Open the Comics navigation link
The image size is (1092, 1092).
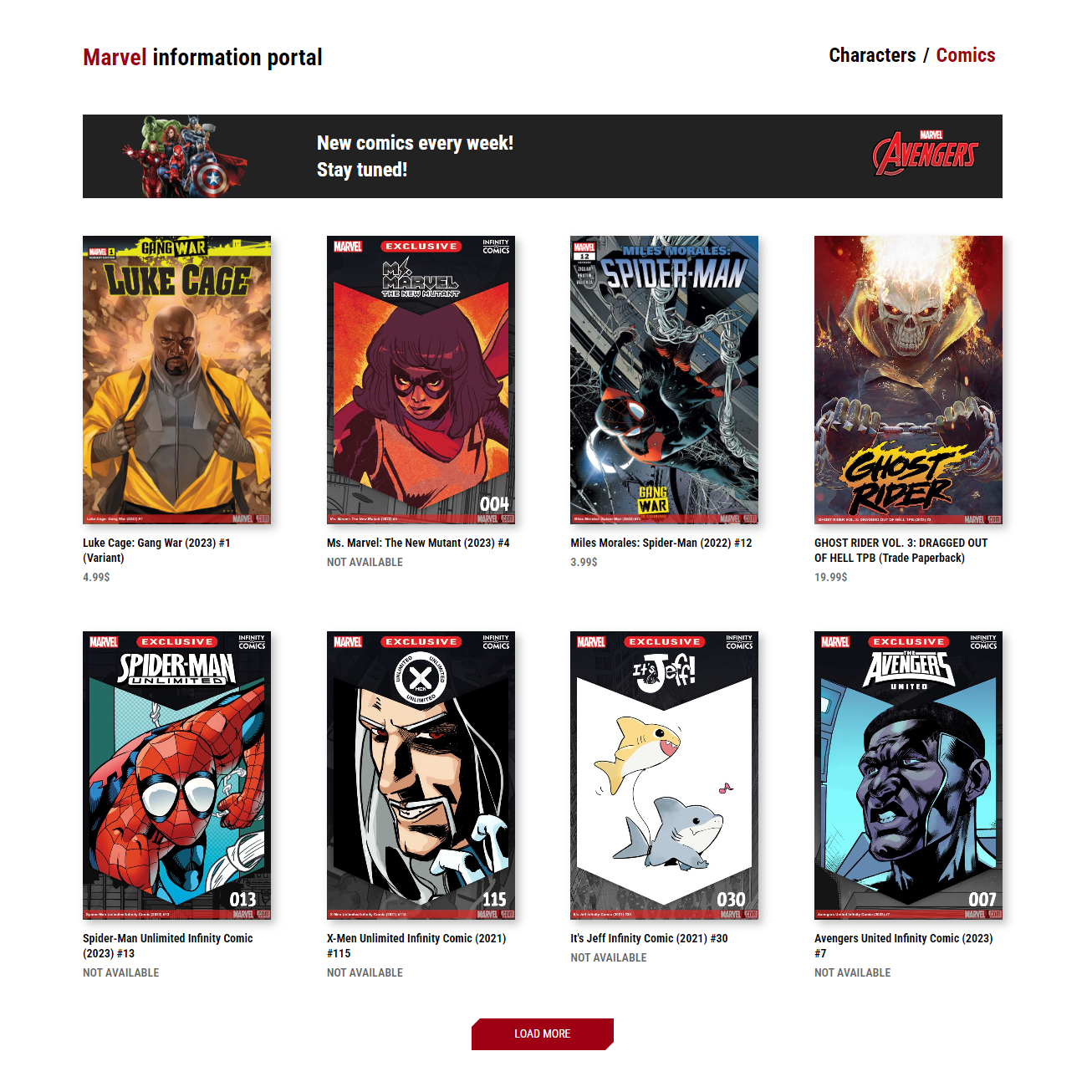point(966,55)
